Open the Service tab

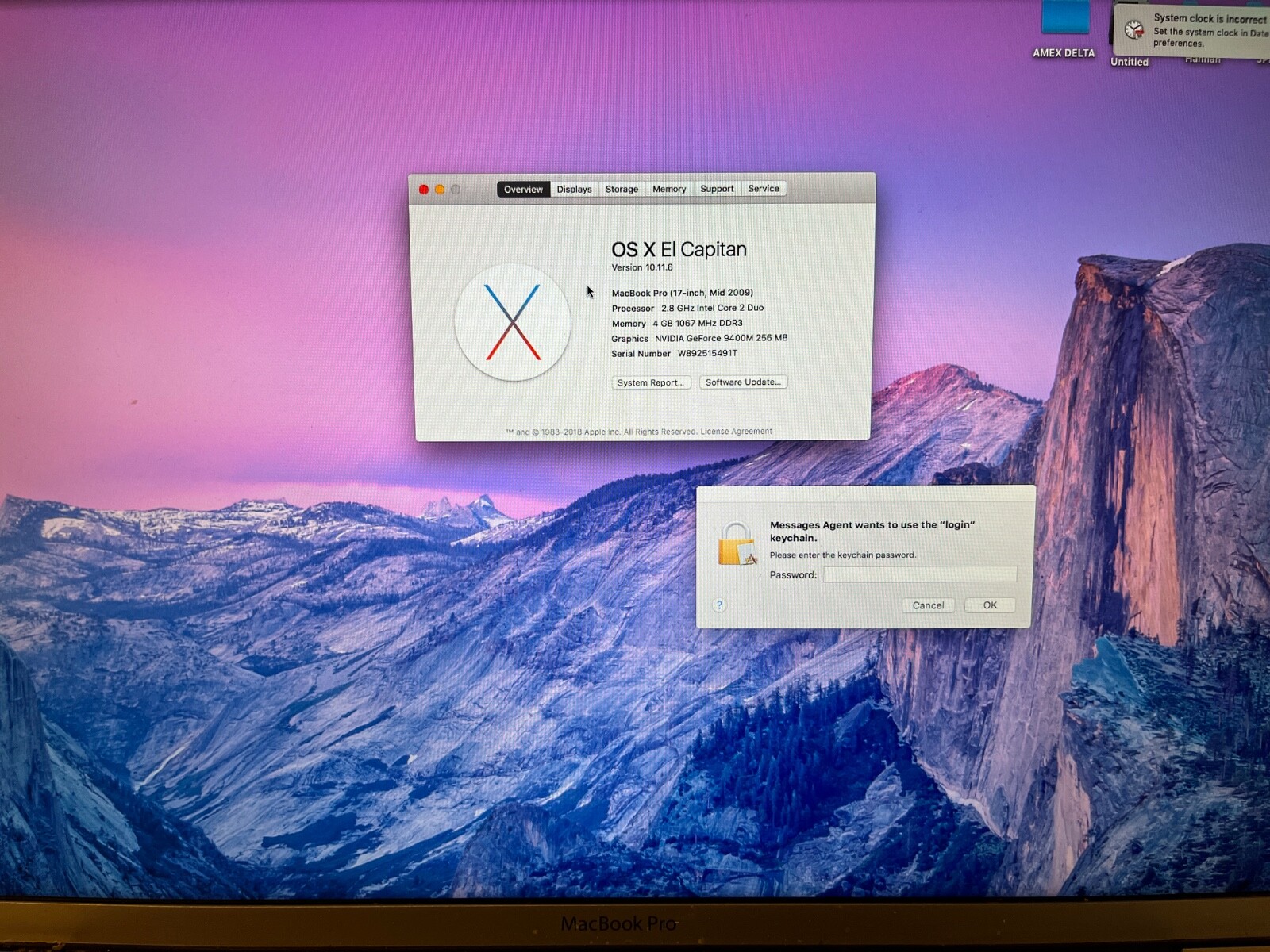coord(764,188)
